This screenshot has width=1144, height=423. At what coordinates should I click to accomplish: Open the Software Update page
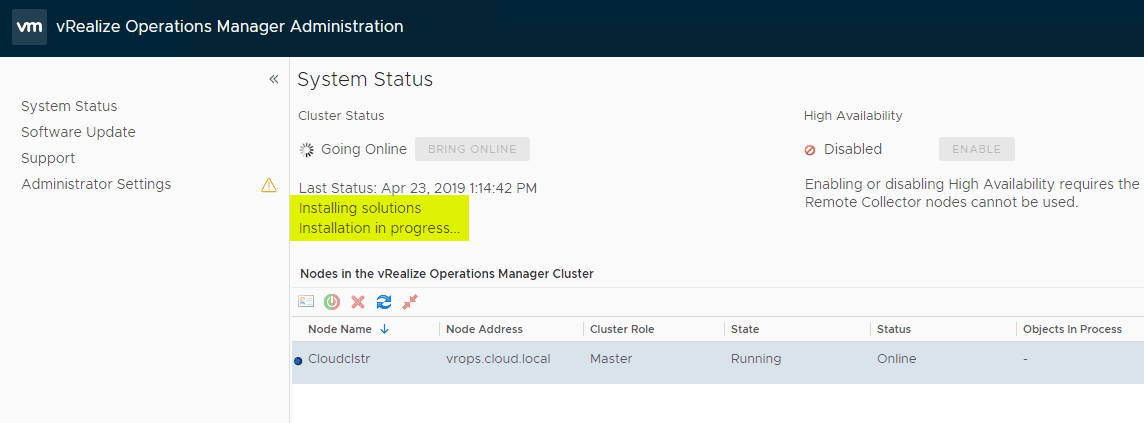[78, 132]
